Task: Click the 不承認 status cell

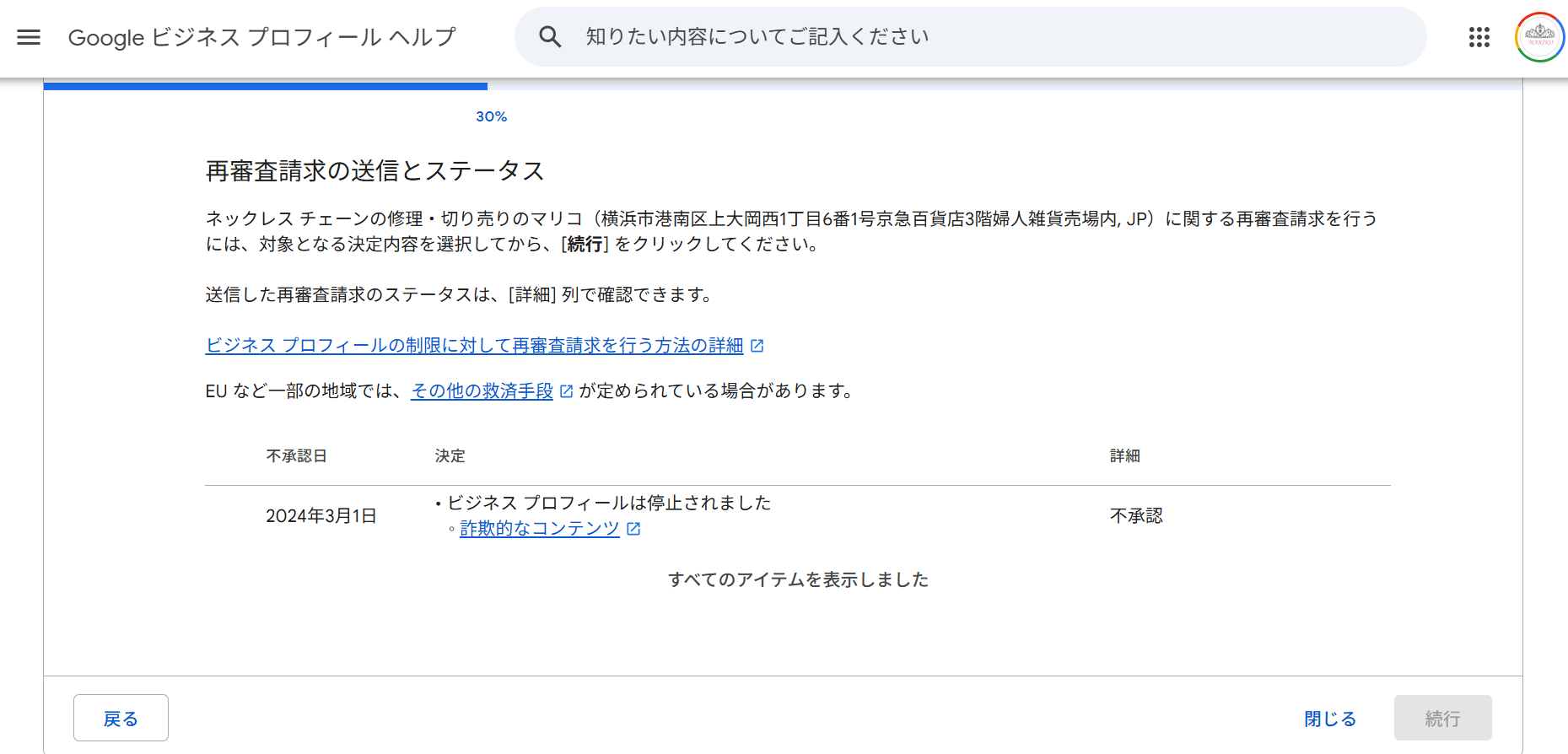Action: 1136,515
